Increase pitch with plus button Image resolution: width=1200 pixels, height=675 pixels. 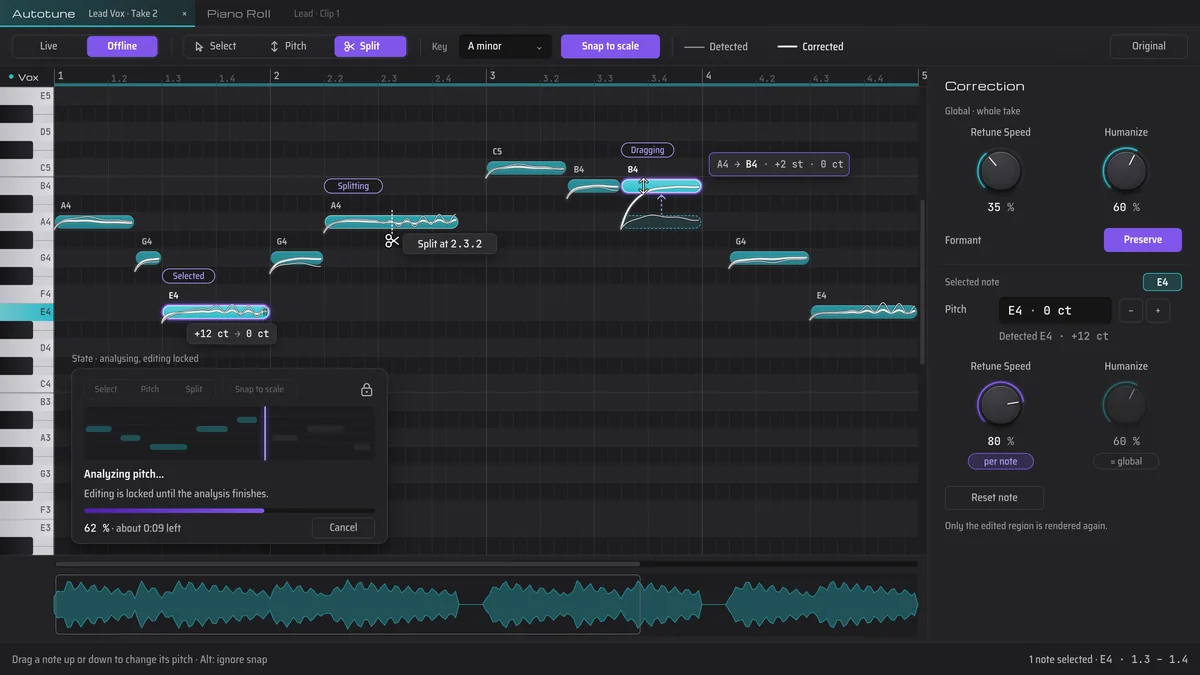(1158, 310)
